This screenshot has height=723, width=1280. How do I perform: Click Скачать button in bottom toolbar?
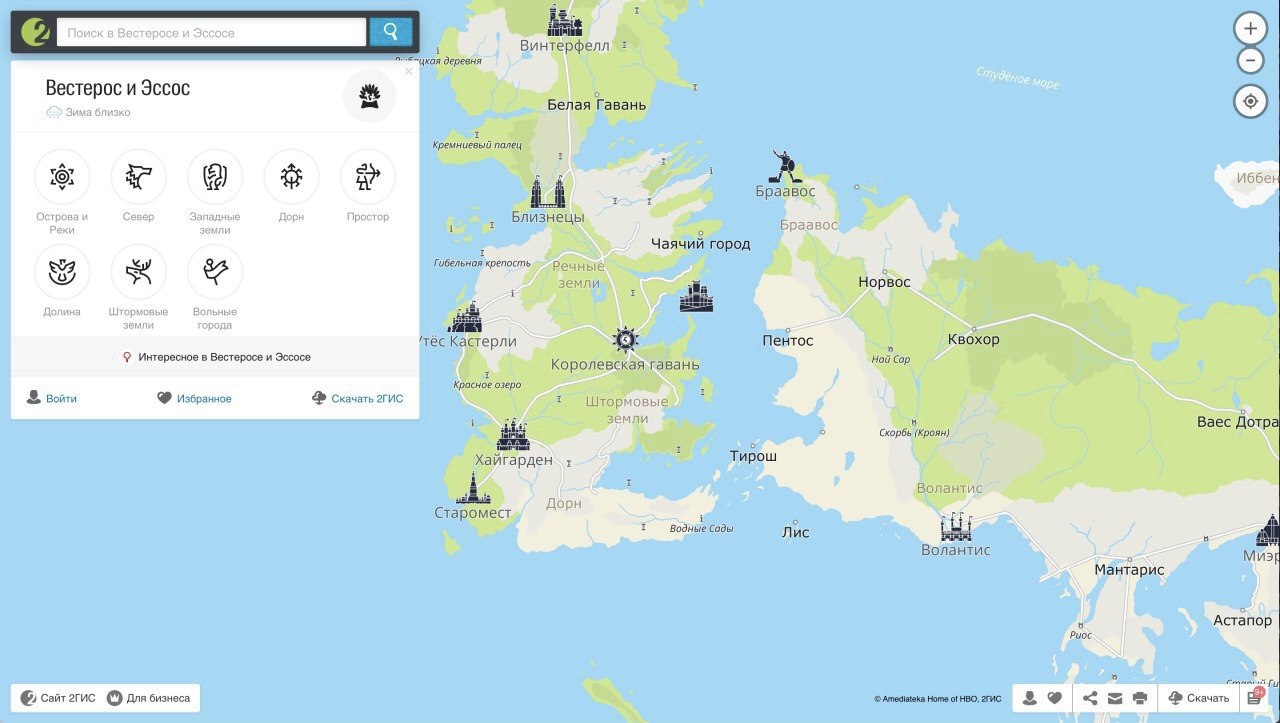(x=1198, y=698)
